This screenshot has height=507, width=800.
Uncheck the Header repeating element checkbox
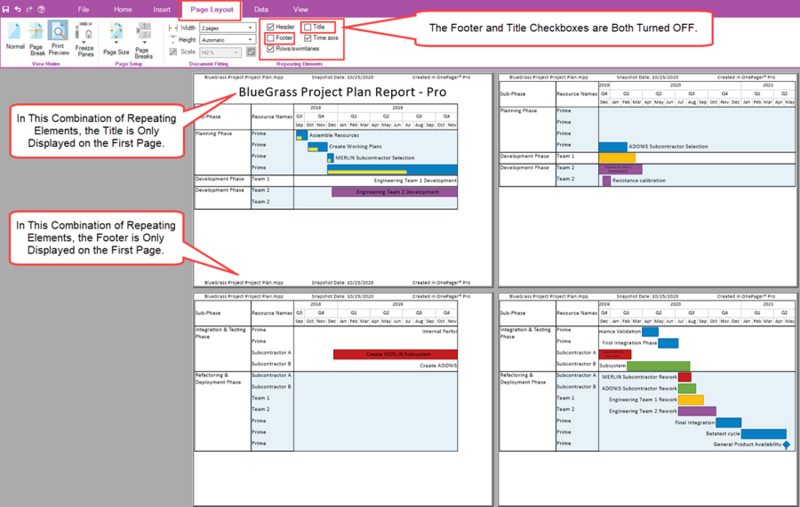click(x=270, y=27)
